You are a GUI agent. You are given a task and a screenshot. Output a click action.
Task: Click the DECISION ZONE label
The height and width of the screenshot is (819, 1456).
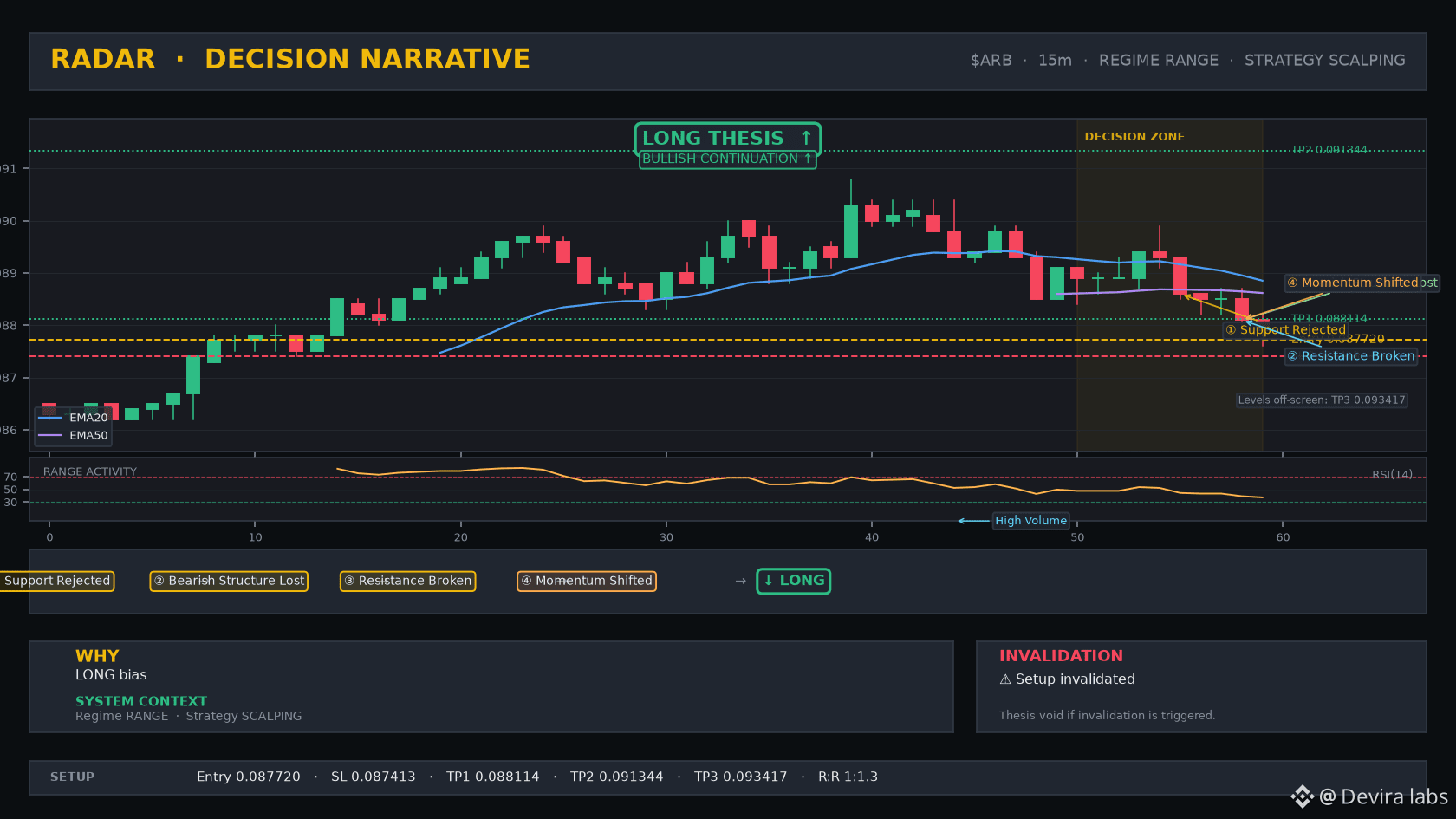1134,137
